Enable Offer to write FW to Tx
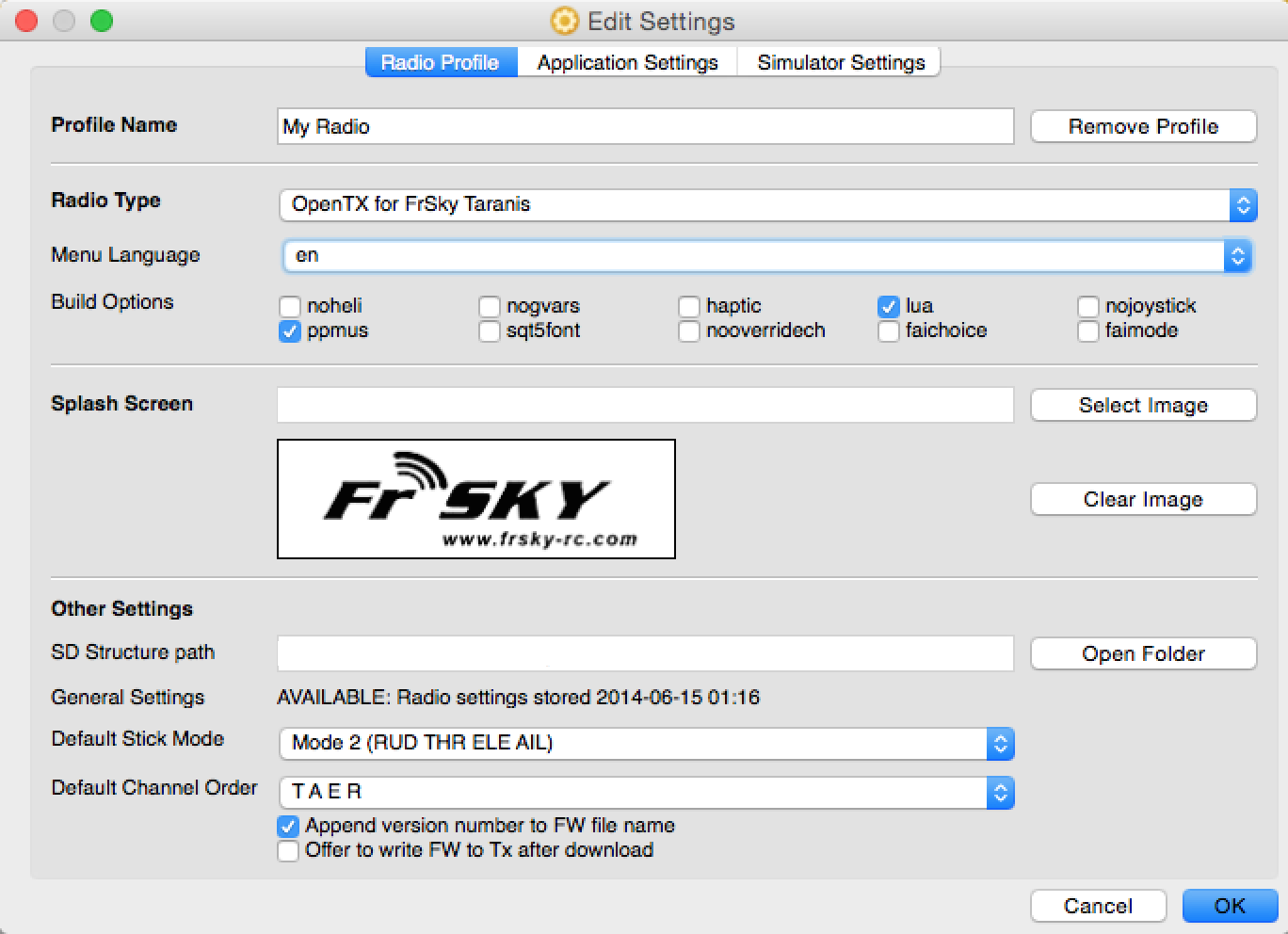This screenshot has width=1288, height=934. coord(288,850)
